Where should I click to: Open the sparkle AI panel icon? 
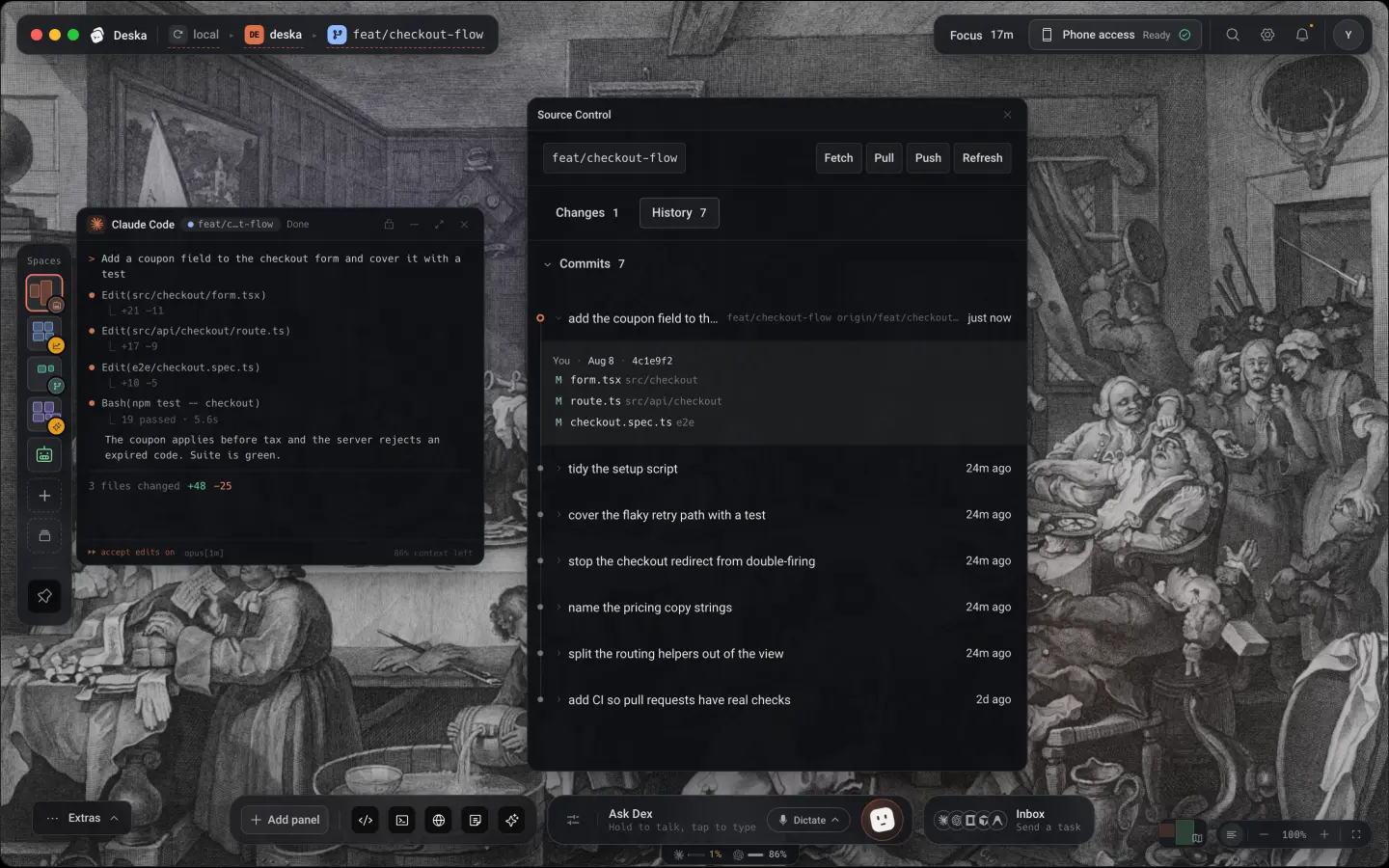tap(512, 820)
